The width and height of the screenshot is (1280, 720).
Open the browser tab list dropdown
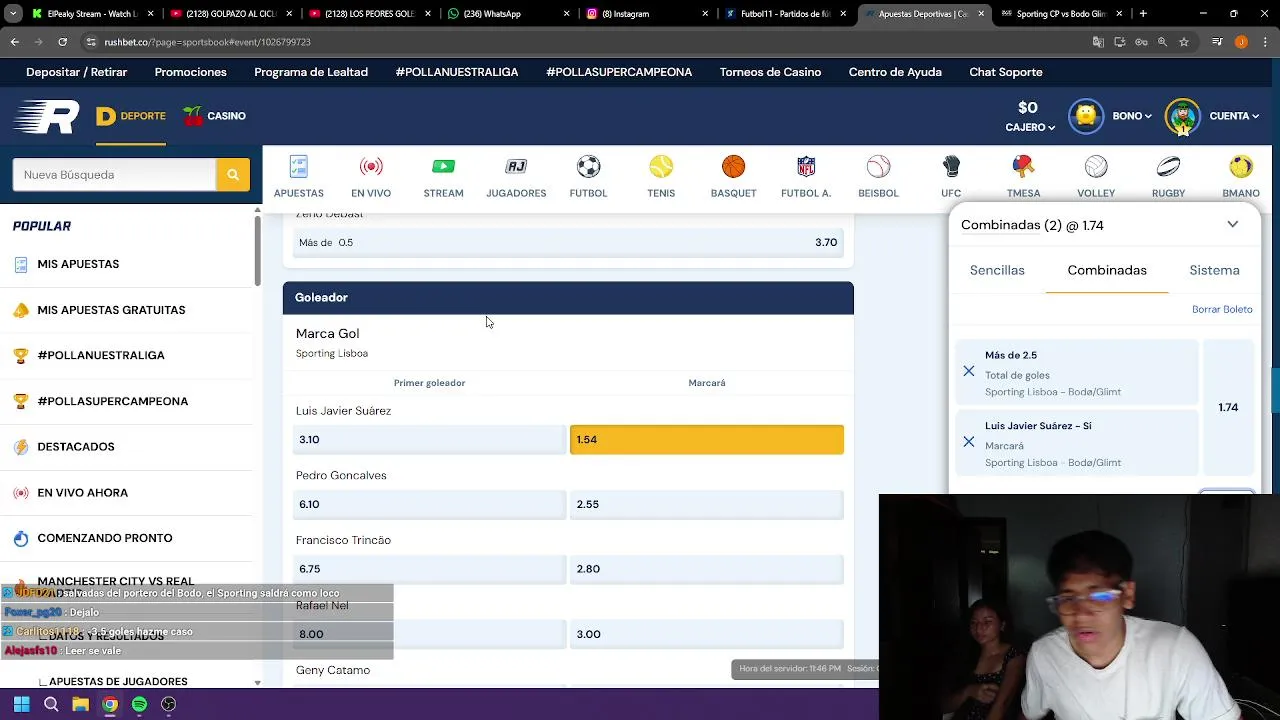[14, 14]
